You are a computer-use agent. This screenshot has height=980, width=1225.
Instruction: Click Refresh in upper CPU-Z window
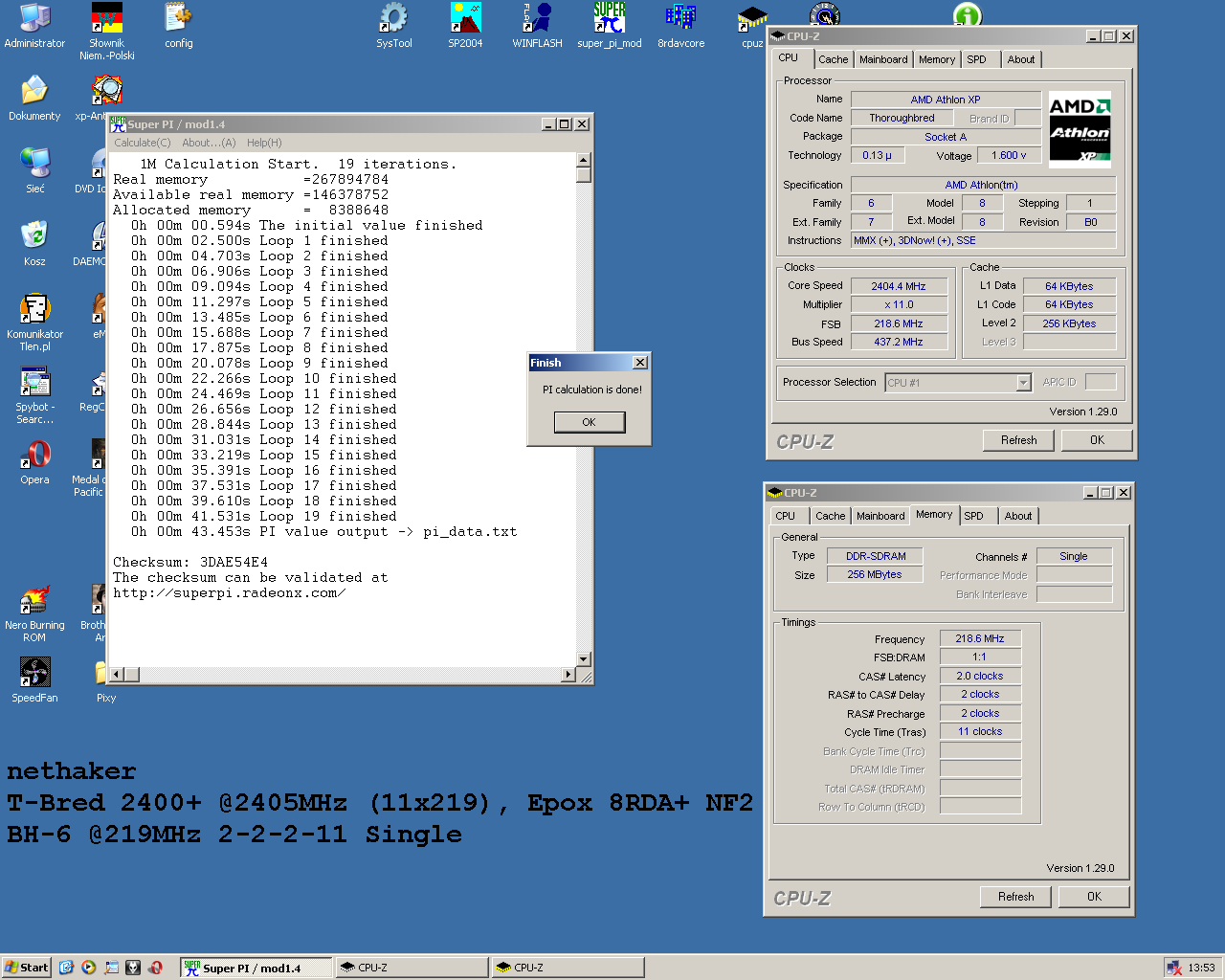1019,440
